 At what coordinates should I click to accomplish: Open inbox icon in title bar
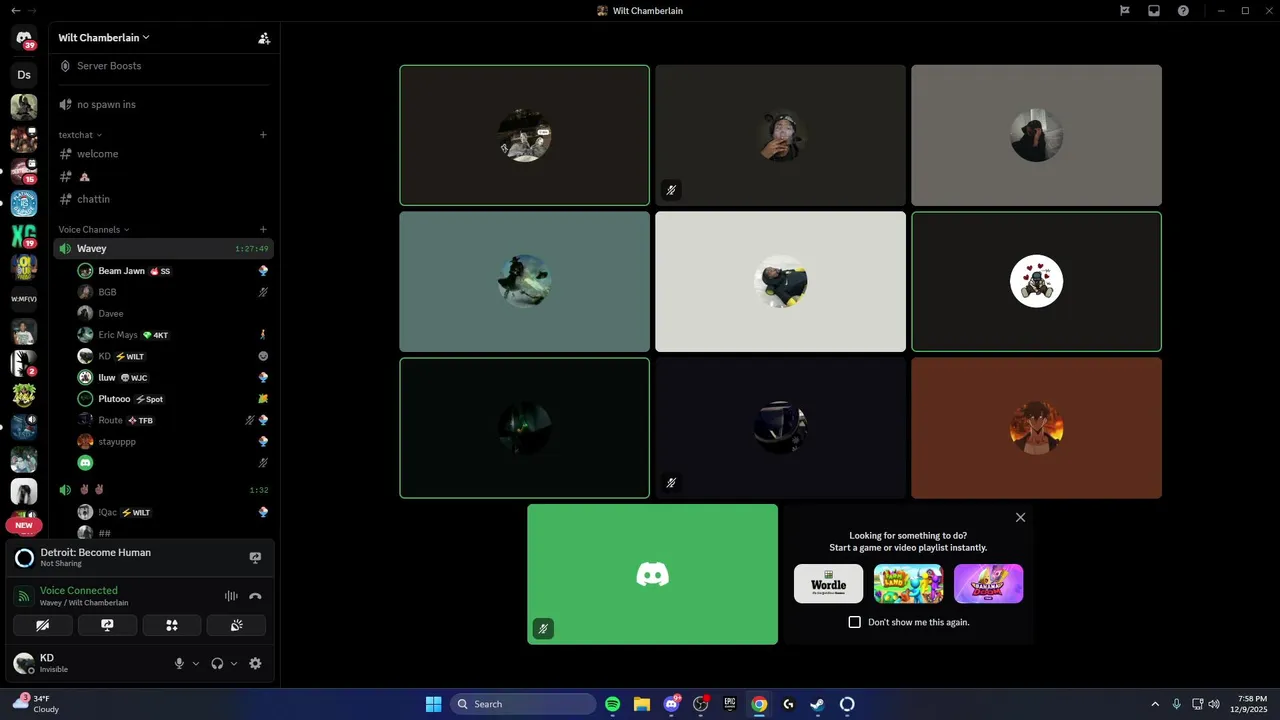pyautogui.click(x=1154, y=11)
